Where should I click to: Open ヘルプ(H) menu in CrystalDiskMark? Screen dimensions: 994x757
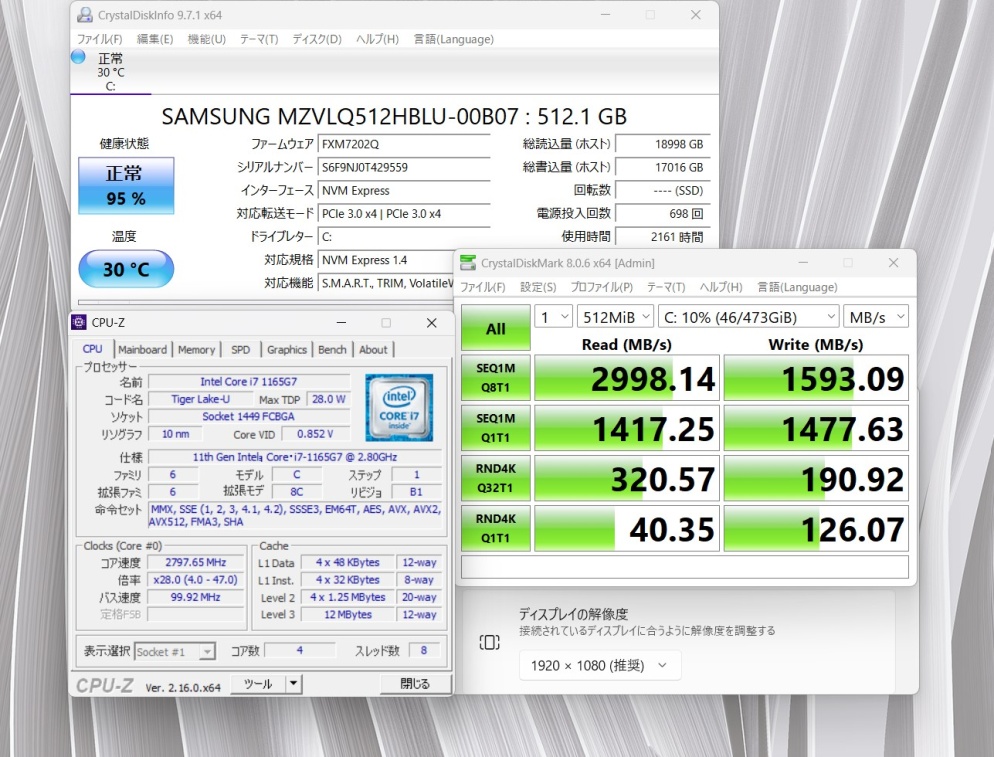coord(721,287)
